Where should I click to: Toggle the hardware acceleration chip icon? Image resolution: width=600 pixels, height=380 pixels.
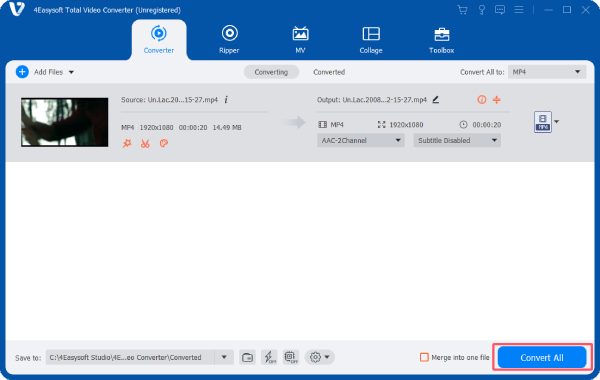[291, 357]
